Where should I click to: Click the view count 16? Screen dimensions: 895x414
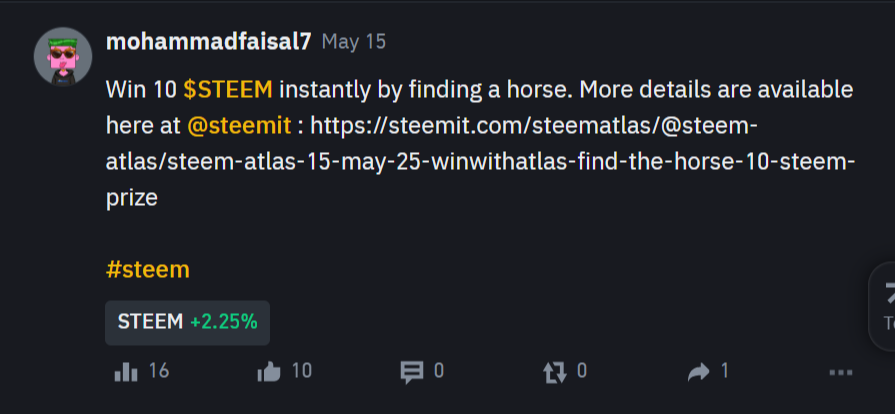(159, 372)
